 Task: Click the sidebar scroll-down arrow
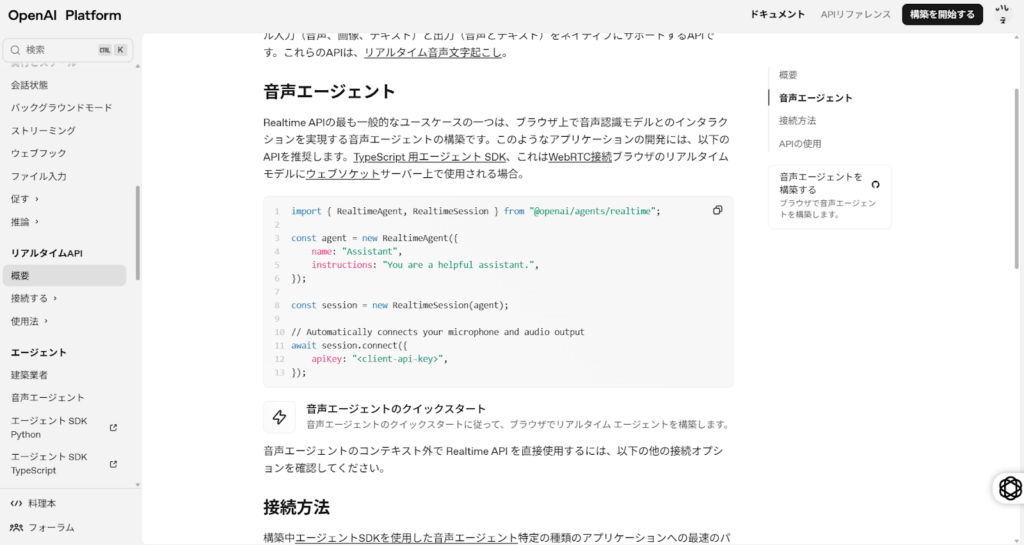[137, 485]
